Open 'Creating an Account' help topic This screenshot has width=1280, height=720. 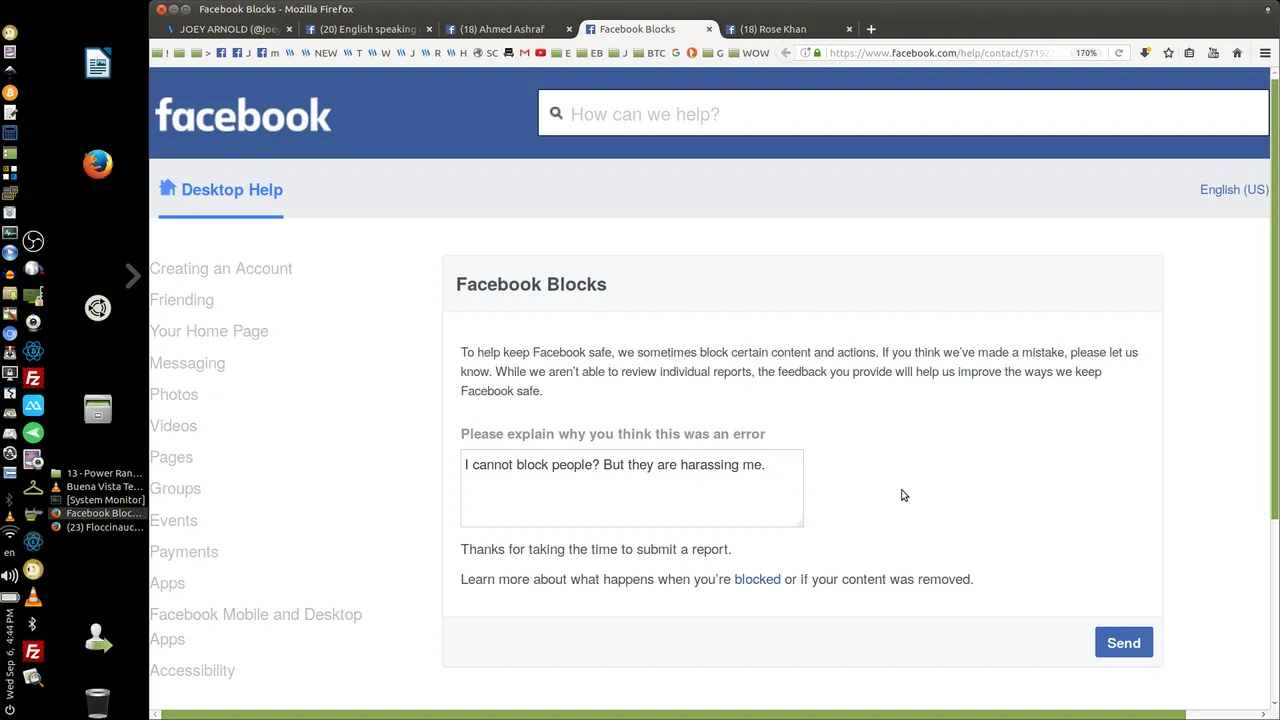click(221, 268)
